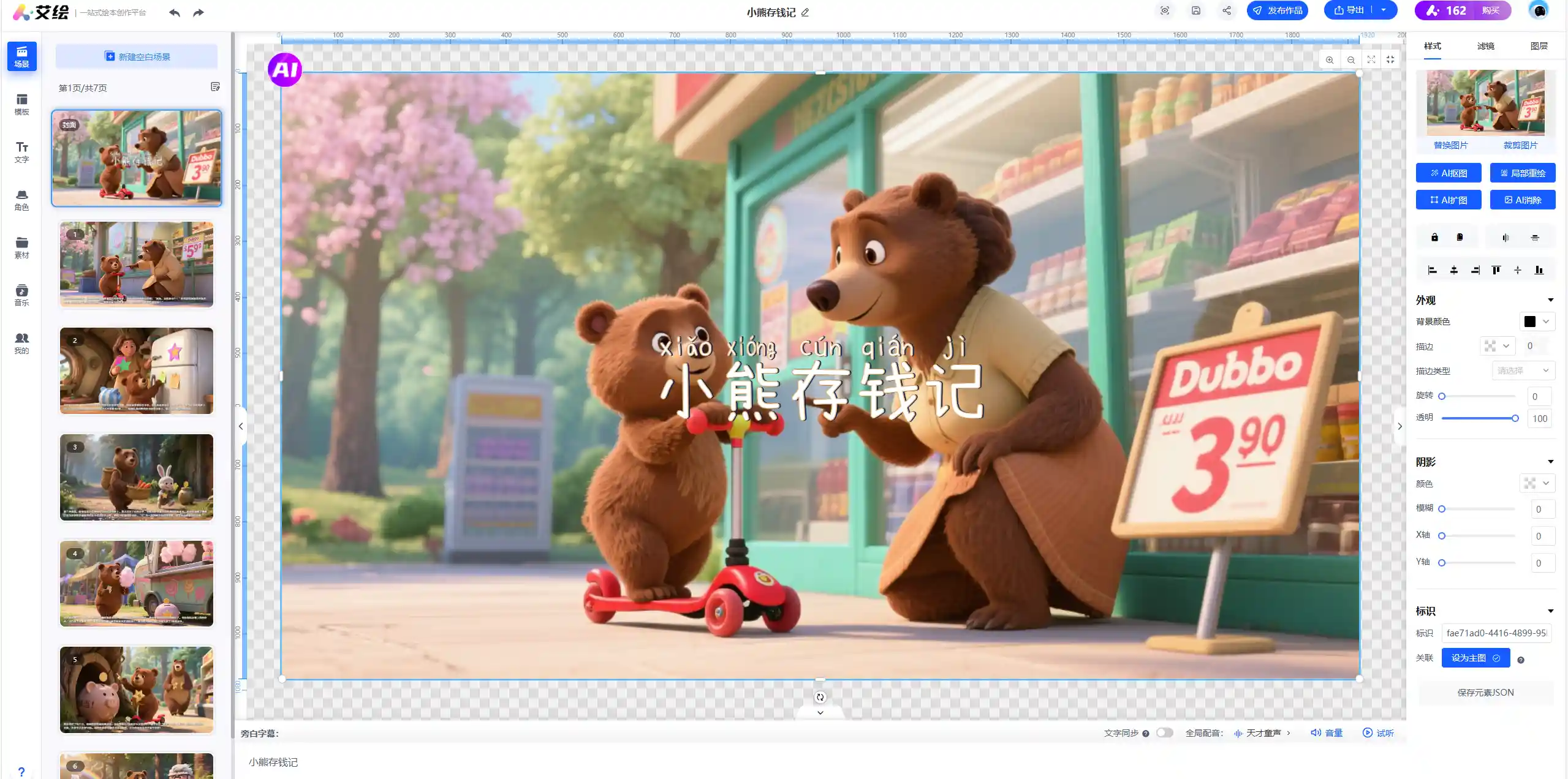Open the 背景颜色 color dropdown

[1537, 322]
